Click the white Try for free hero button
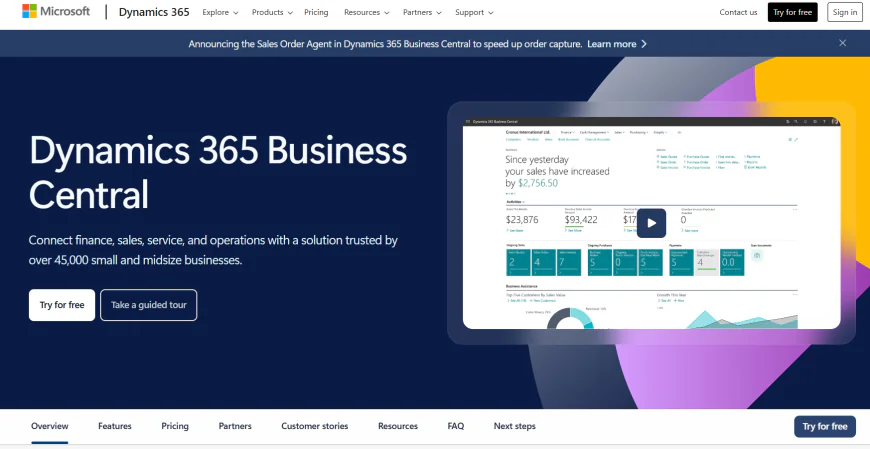The width and height of the screenshot is (870, 449). click(x=62, y=305)
